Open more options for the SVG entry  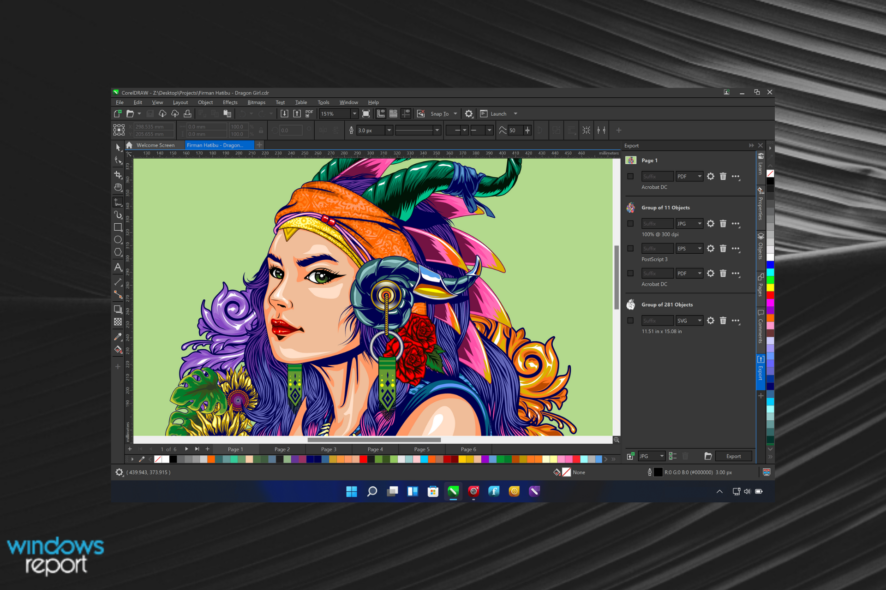pos(736,321)
